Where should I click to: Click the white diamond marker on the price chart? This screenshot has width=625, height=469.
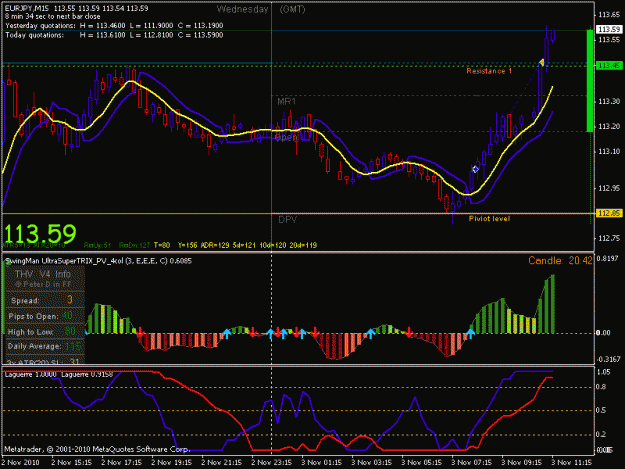click(x=475, y=169)
